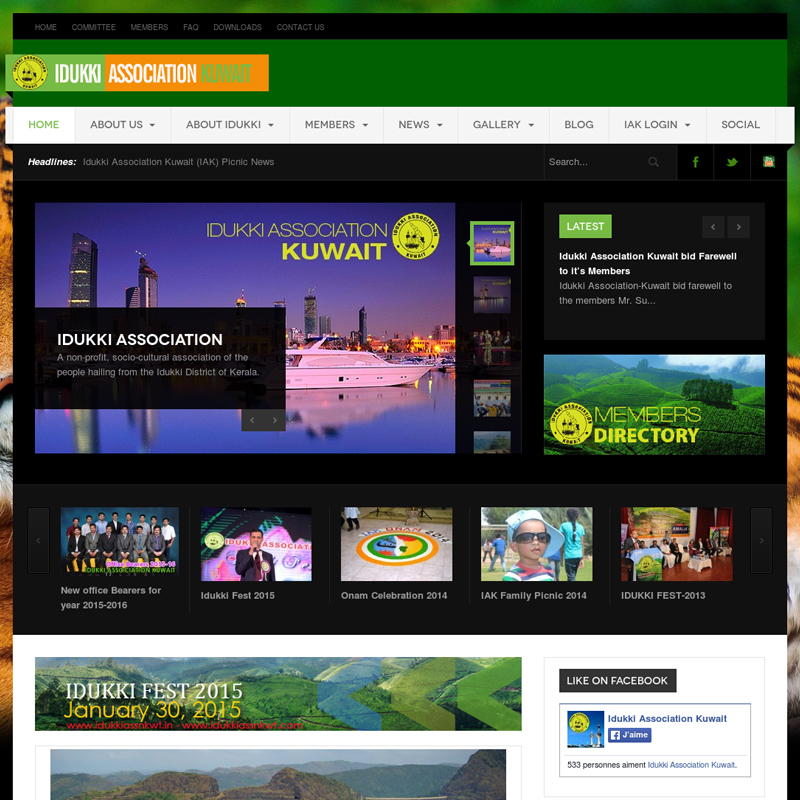Screen dimensions: 800x800
Task: Open the landscape photo below the Fest banner
Action: 278,774
